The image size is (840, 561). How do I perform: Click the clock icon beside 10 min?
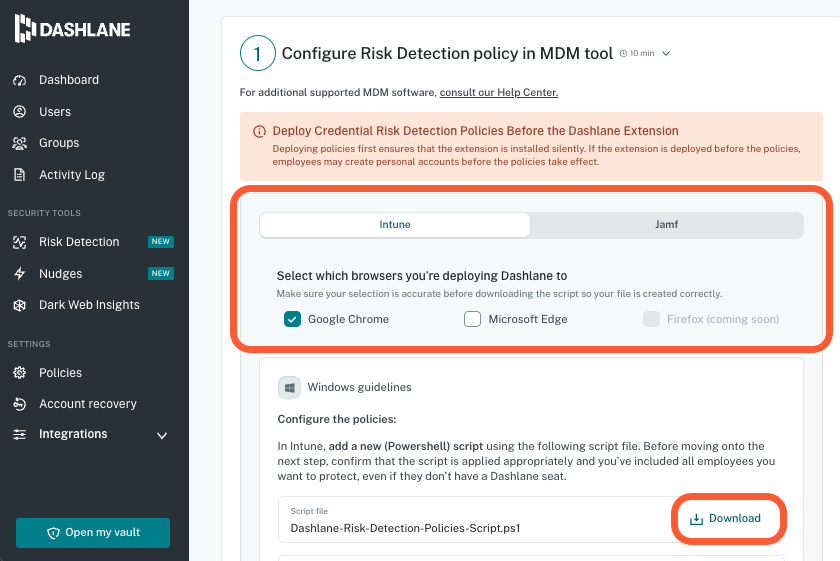click(623, 53)
